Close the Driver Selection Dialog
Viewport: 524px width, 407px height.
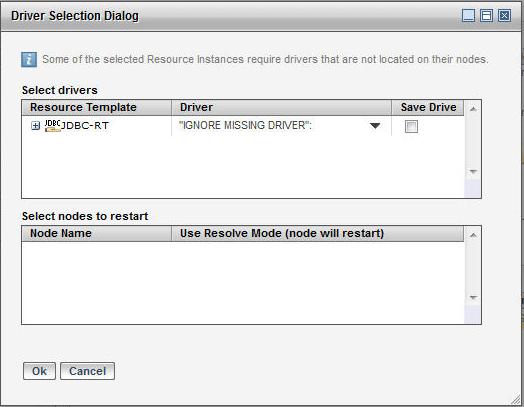click(504, 16)
